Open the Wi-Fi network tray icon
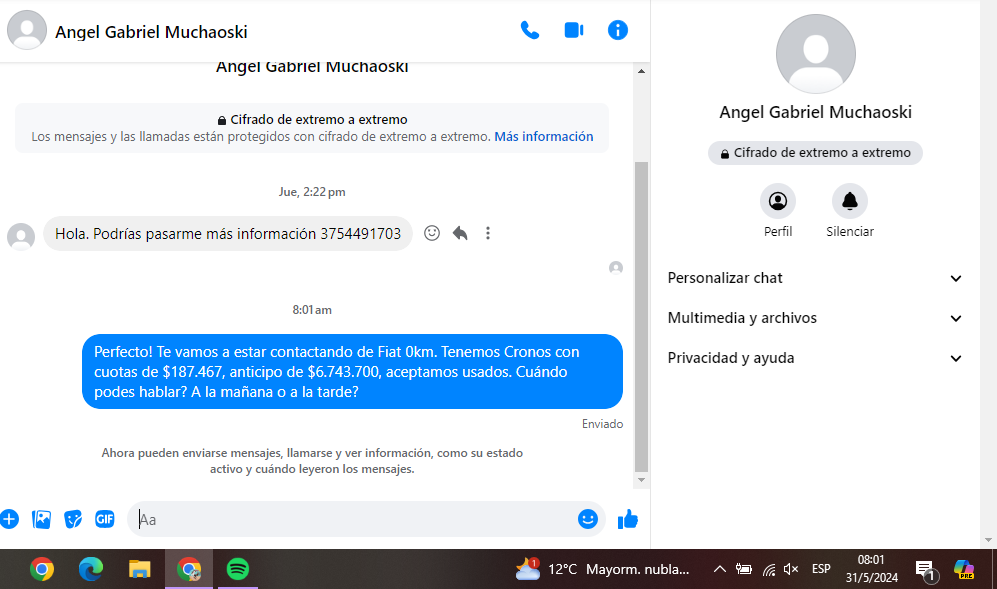Viewport: 997px width, 589px height. [769, 569]
